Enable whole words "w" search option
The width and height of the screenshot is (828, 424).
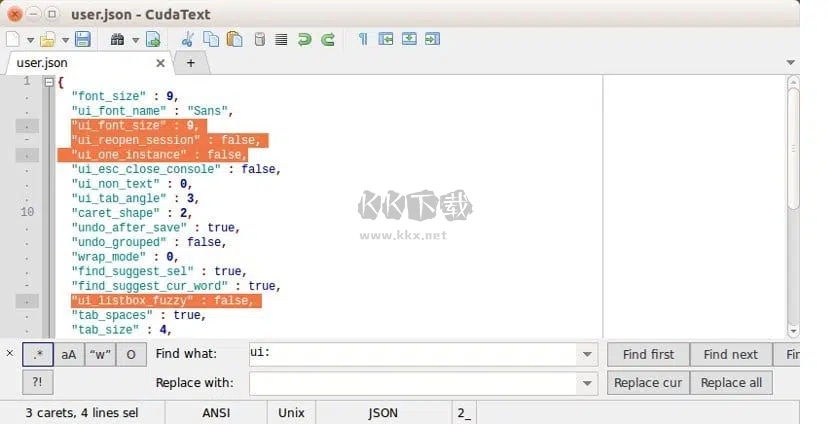(99, 354)
